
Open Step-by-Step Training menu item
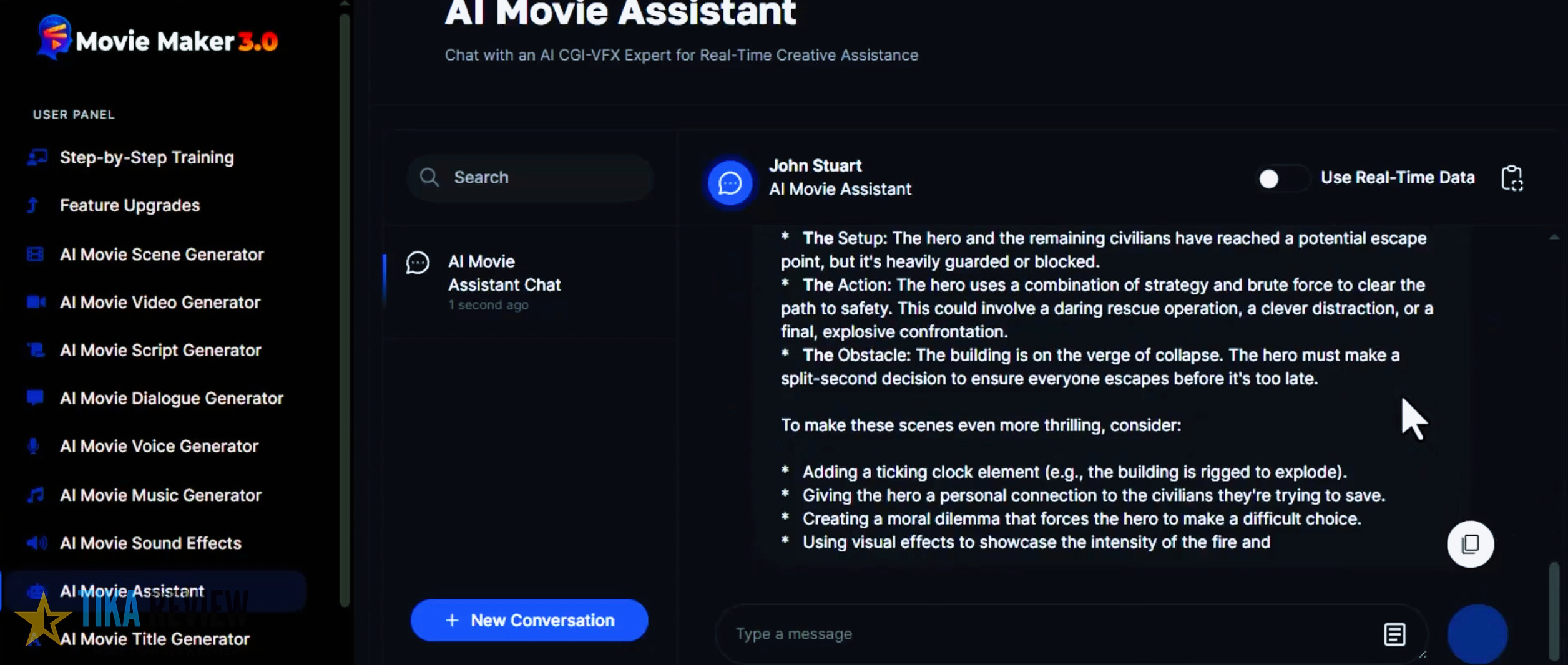click(x=147, y=157)
